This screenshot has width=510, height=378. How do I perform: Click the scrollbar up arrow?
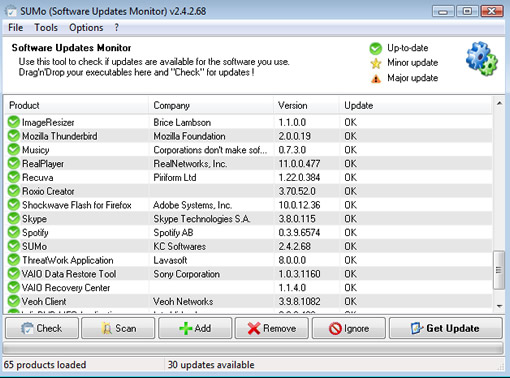[499, 103]
